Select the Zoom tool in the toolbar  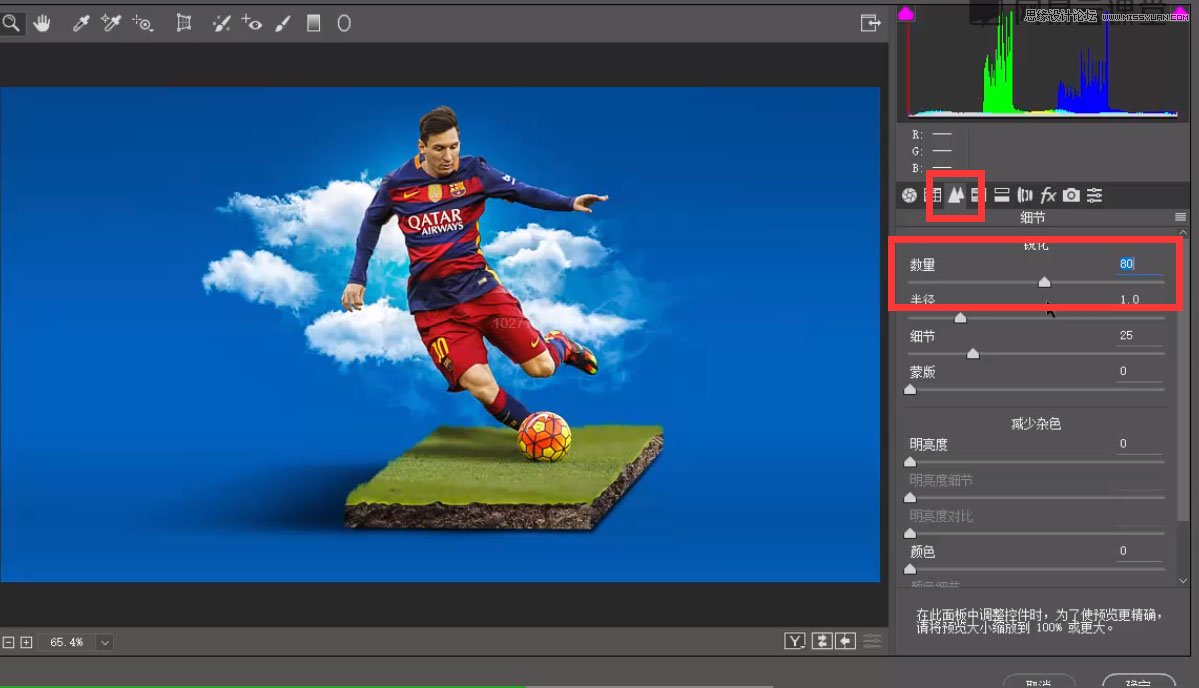11,23
